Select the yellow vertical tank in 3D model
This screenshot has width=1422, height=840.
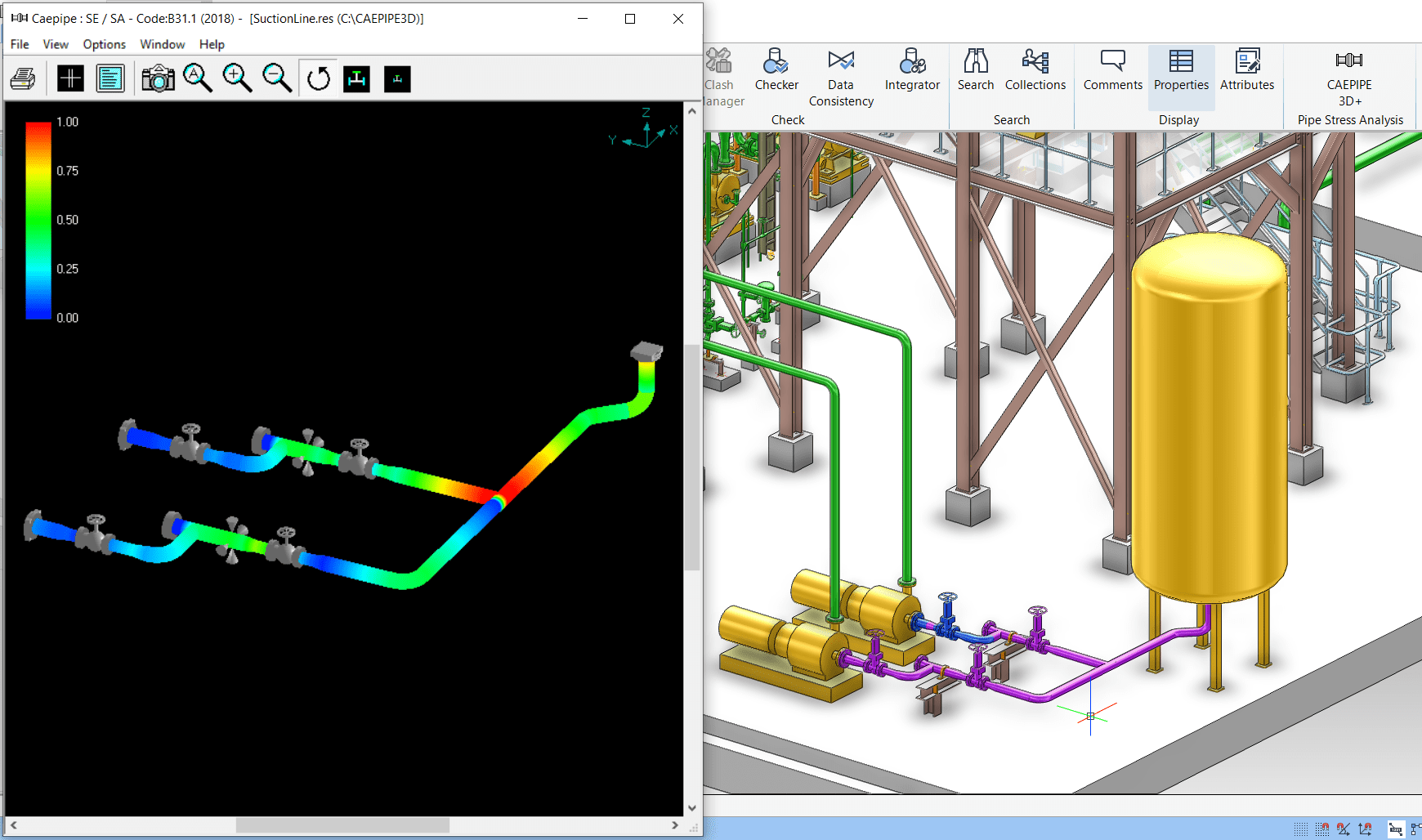1210,417
